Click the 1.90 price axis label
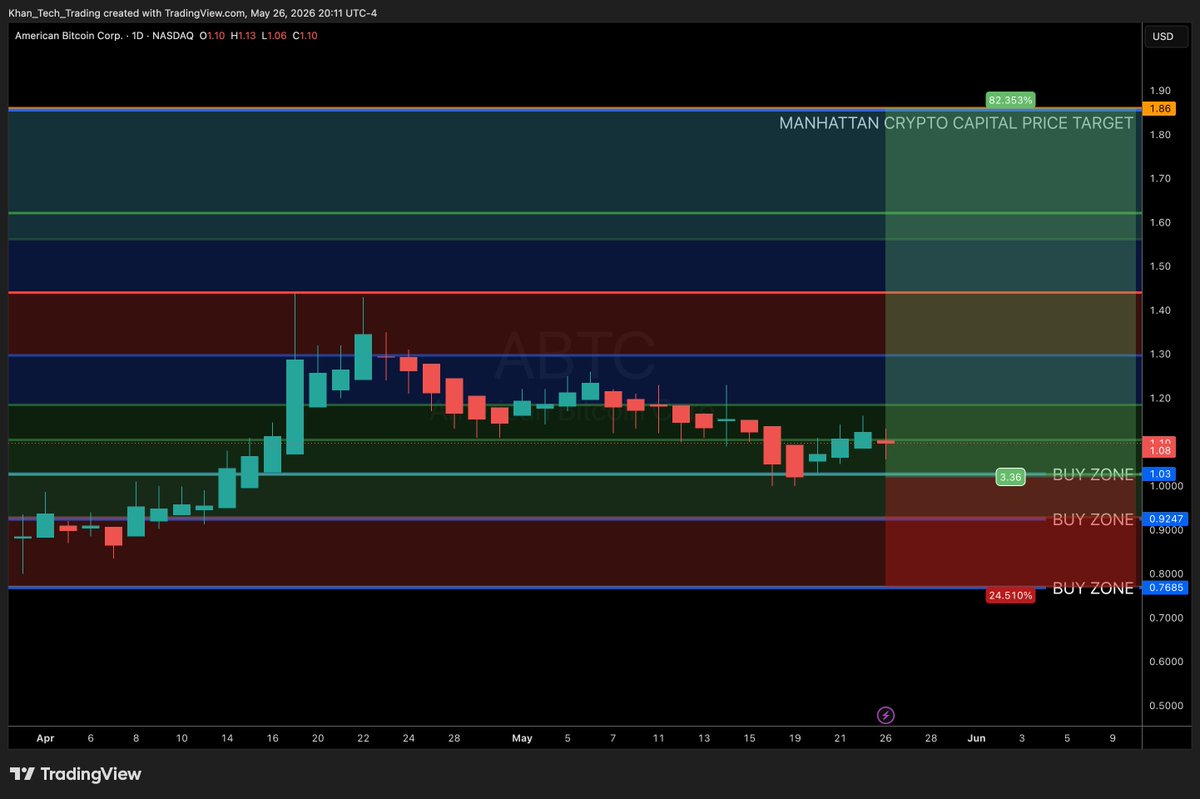The image size is (1200, 799). pyautogui.click(x=1161, y=91)
